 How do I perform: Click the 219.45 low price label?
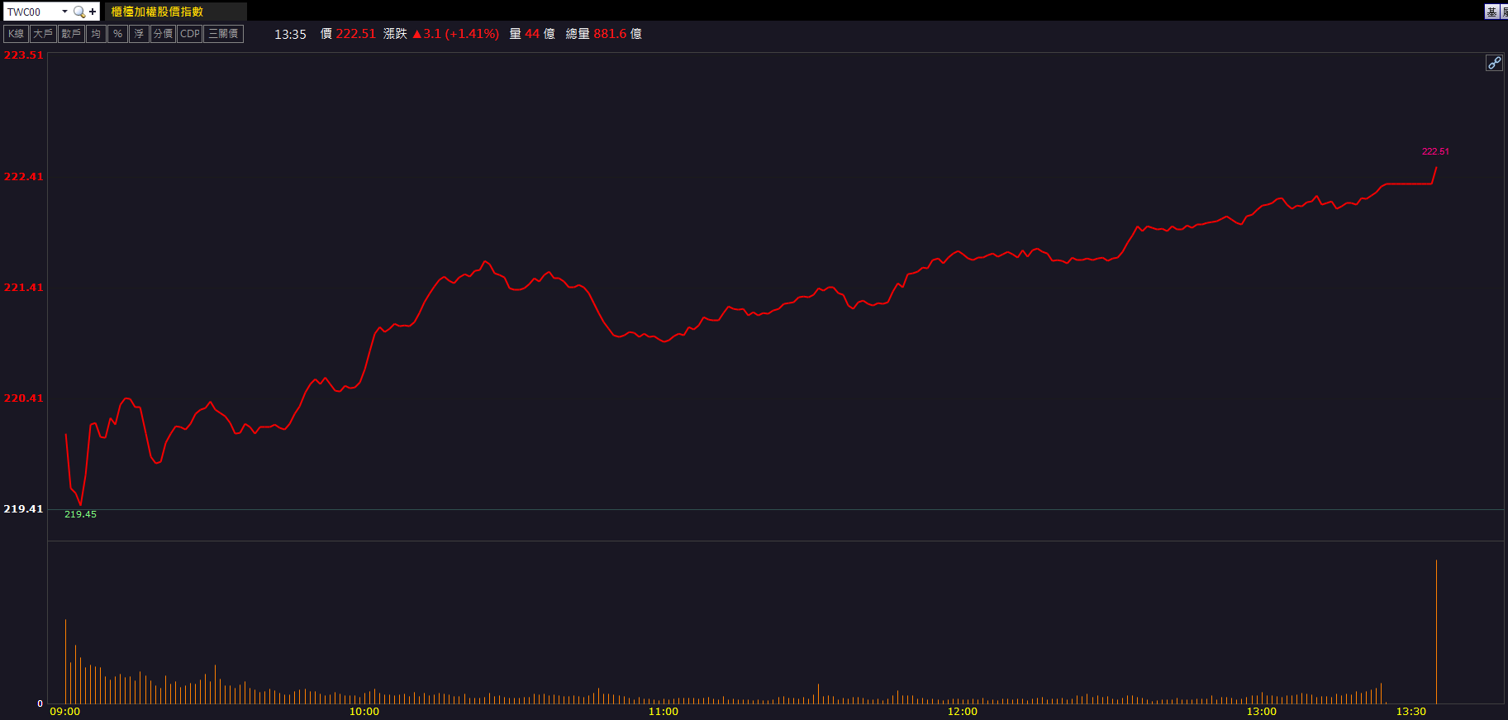coord(80,514)
